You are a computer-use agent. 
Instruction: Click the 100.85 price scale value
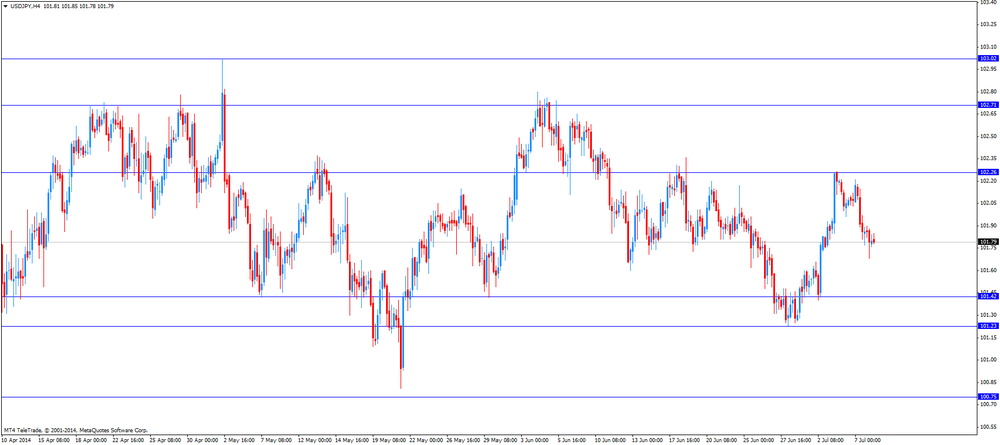[x=988, y=382]
